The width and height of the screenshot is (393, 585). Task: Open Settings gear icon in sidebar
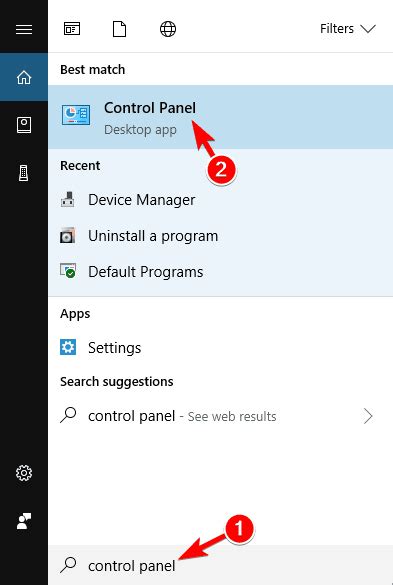click(x=24, y=473)
